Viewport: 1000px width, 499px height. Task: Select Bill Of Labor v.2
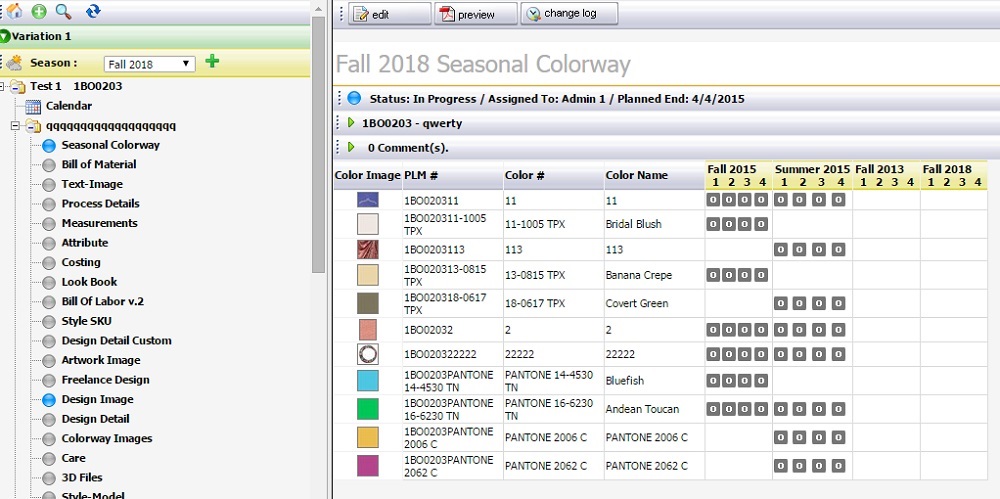click(x=103, y=301)
